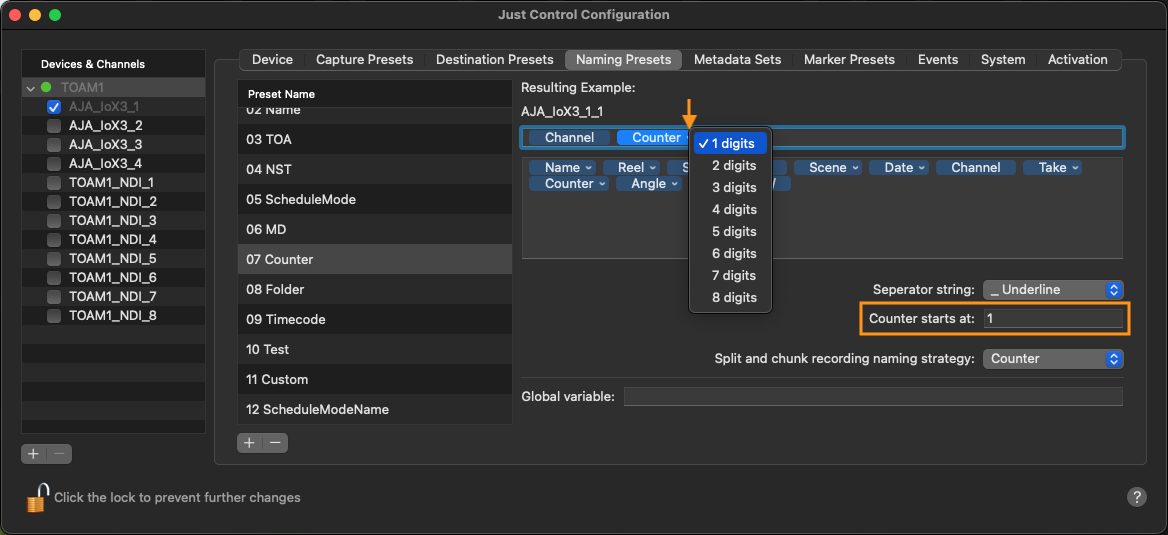Switch to the Capture Presets tab
The image size is (1168, 535).
tap(364, 60)
